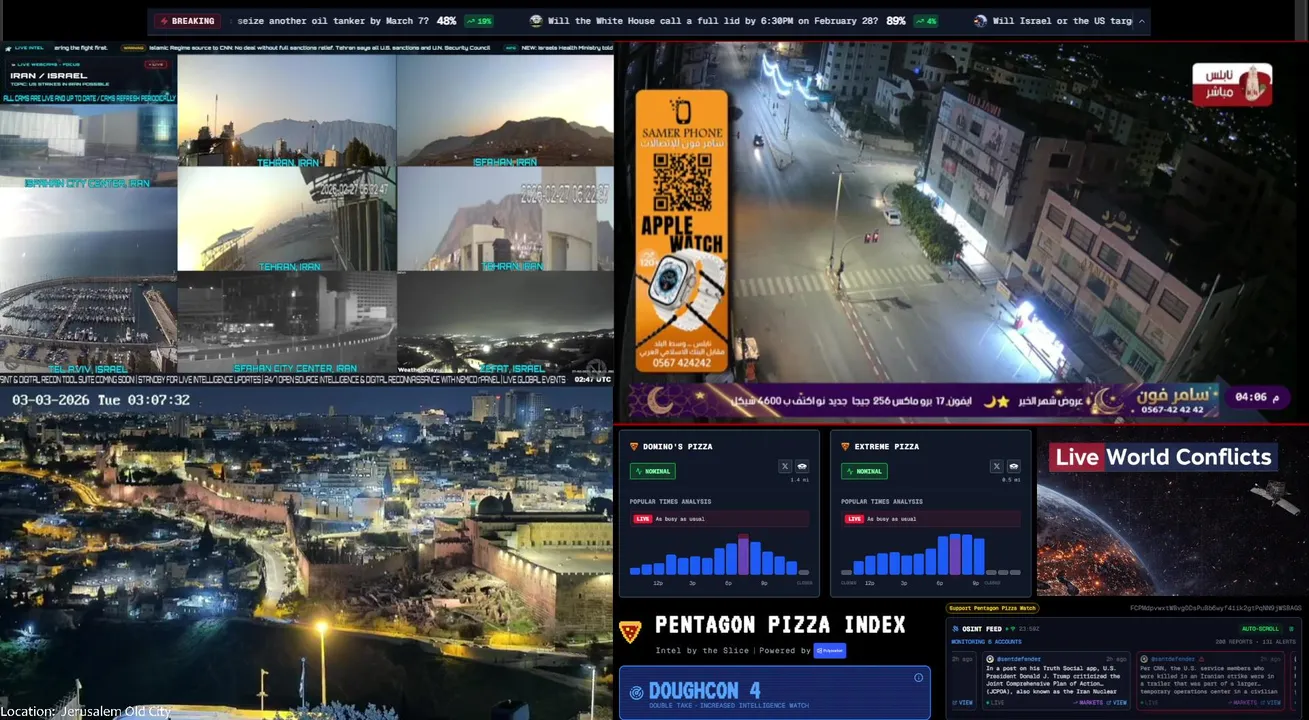Click the 02:47 UTC clock readout
The width and height of the screenshot is (1309, 720).
(590, 380)
